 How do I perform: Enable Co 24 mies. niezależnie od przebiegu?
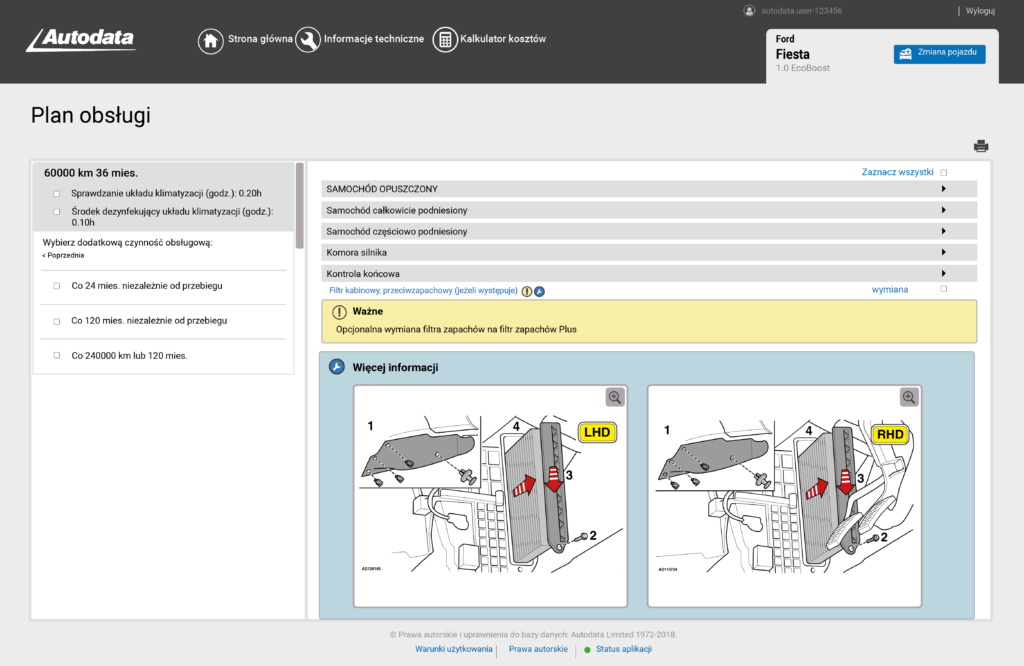click(57, 286)
